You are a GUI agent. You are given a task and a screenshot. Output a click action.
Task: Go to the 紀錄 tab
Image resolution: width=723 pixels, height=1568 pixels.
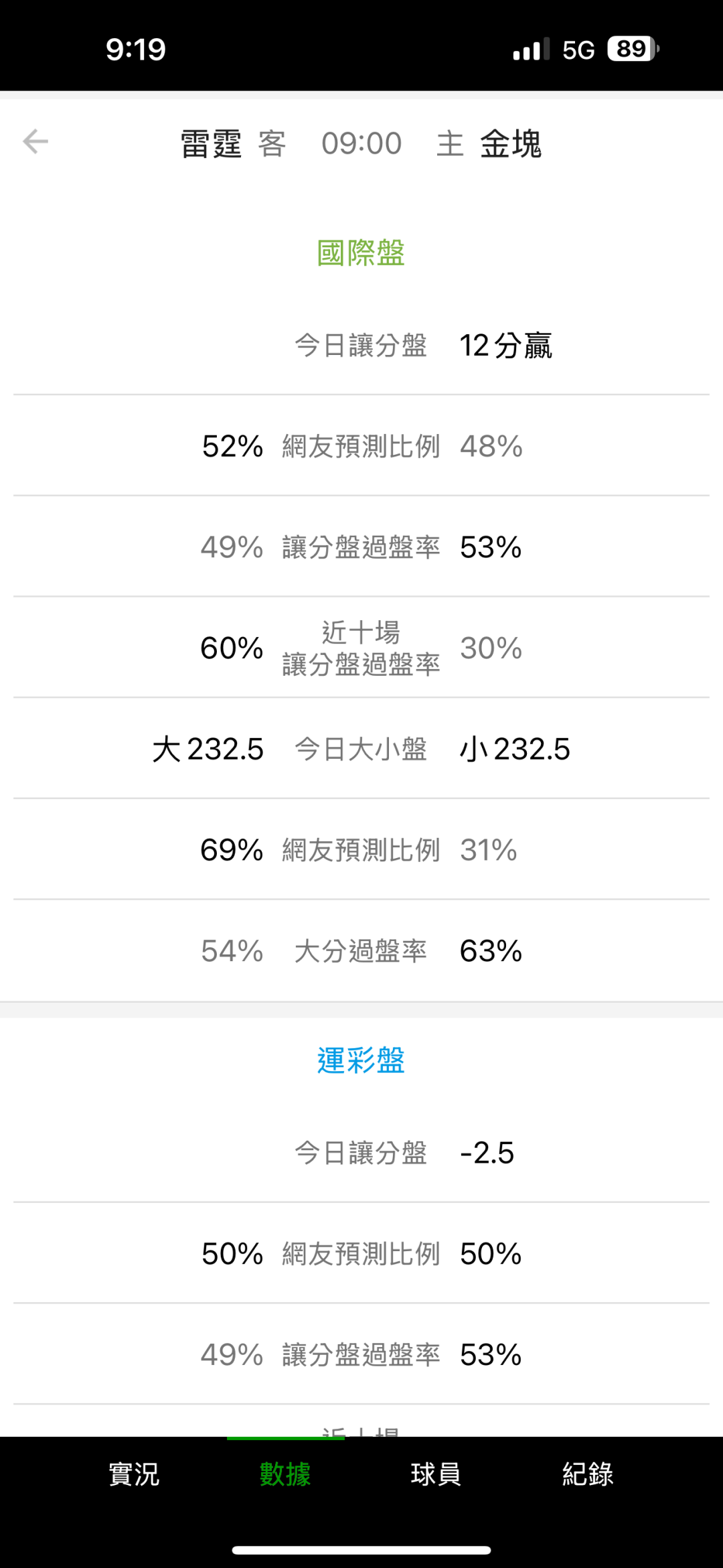(x=588, y=1474)
